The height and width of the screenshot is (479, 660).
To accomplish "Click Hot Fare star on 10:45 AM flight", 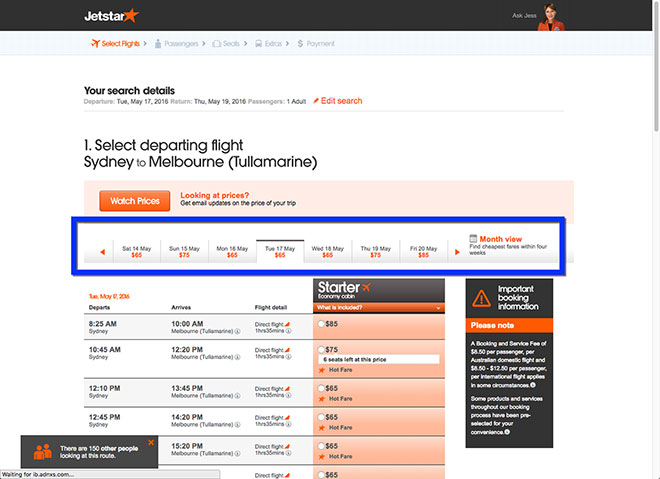I will point(322,370).
